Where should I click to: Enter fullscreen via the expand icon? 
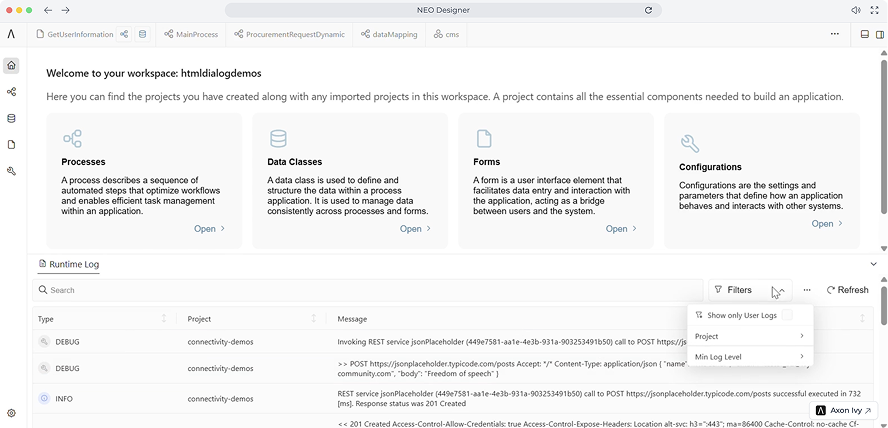873,10
